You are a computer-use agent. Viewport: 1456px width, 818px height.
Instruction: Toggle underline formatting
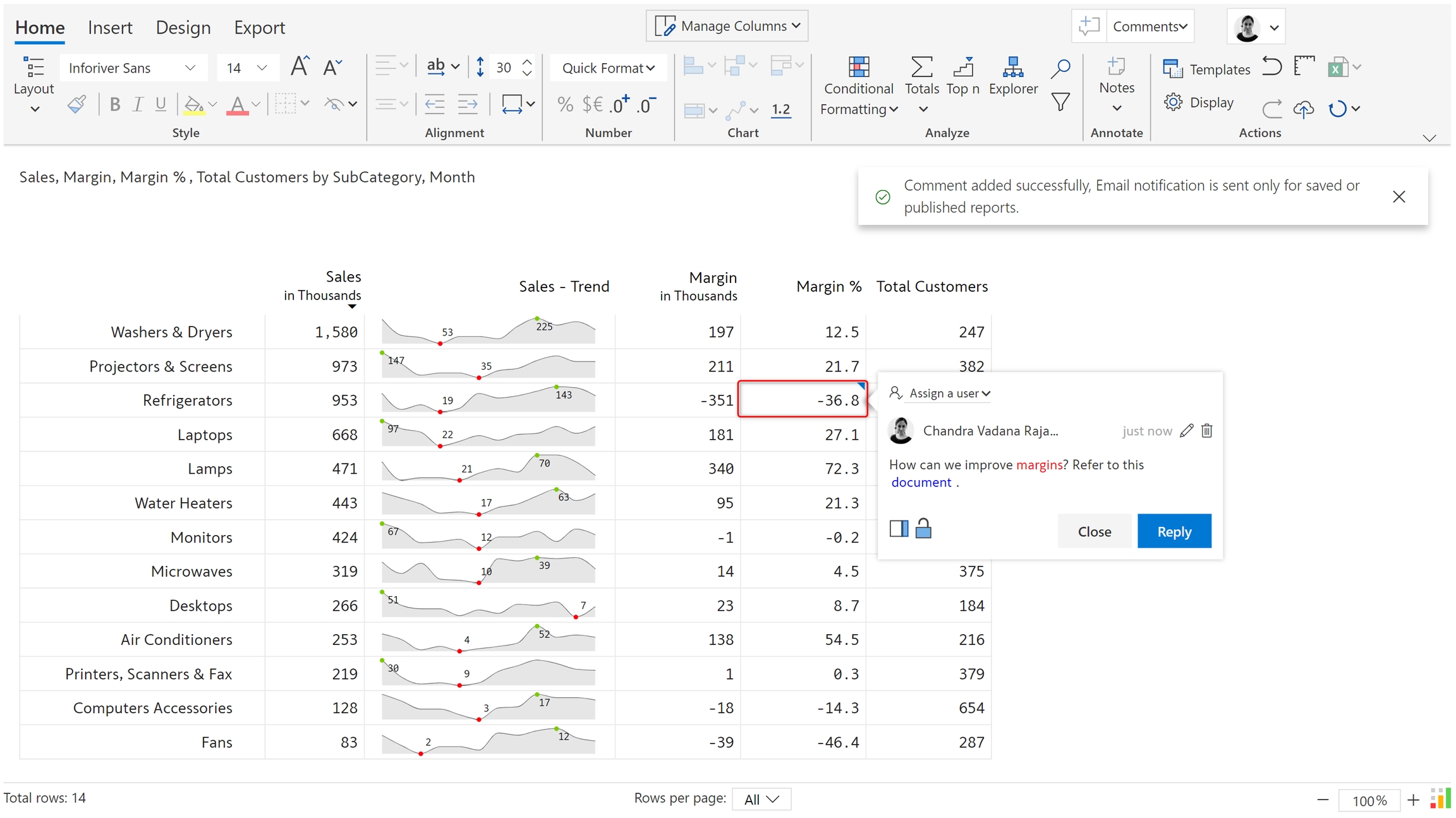coord(161,104)
